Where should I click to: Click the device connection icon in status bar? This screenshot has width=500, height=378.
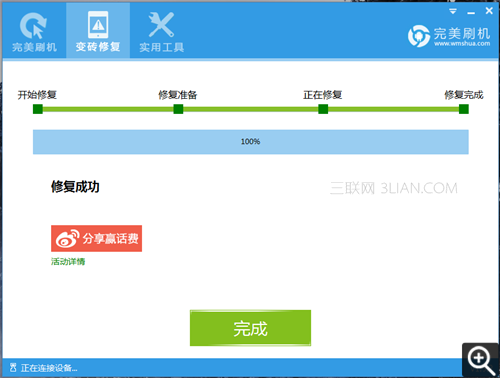tap(13, 368)
